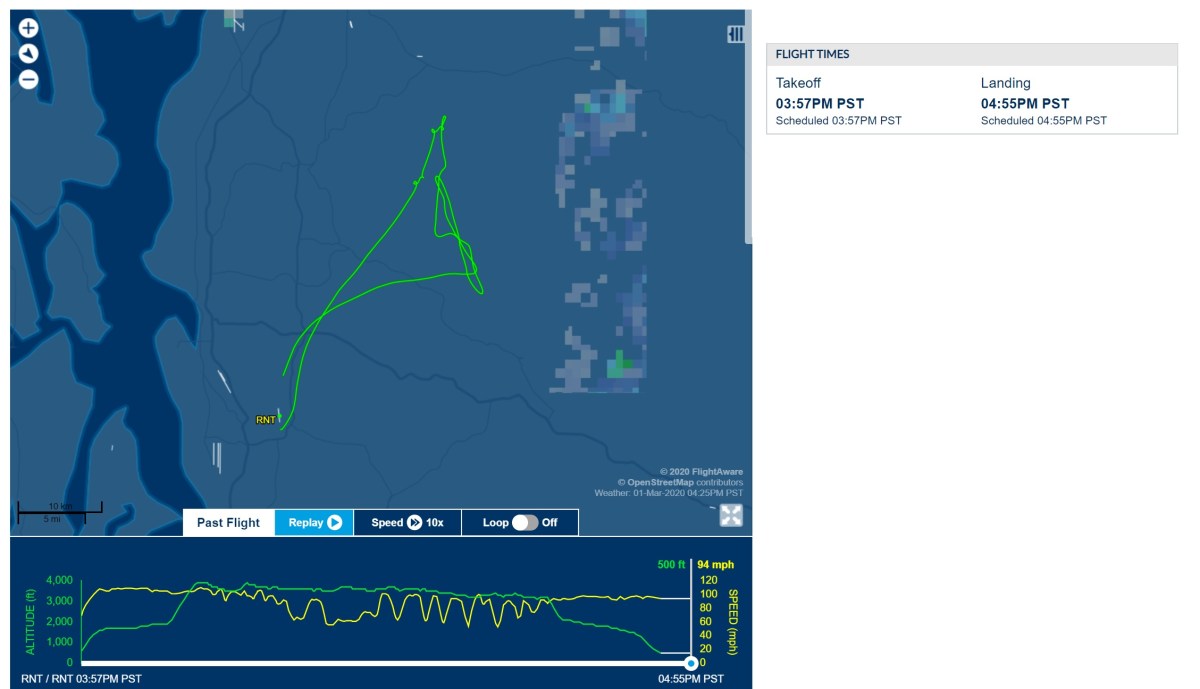Select the Past Flight tab
1200x689 pixels.
point(228,522)
